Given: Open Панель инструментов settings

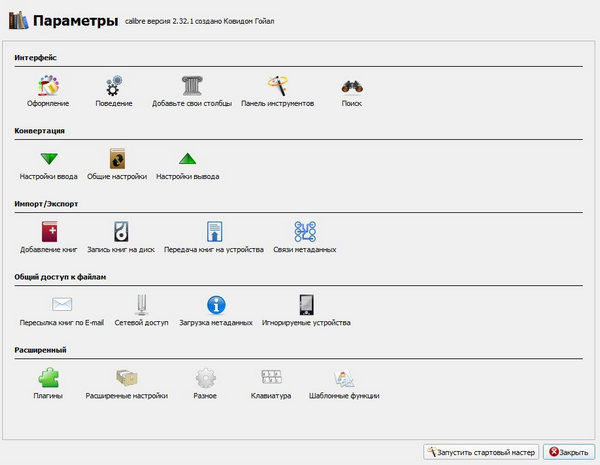Looking at the screenshot, I should [x=278, y=87].
